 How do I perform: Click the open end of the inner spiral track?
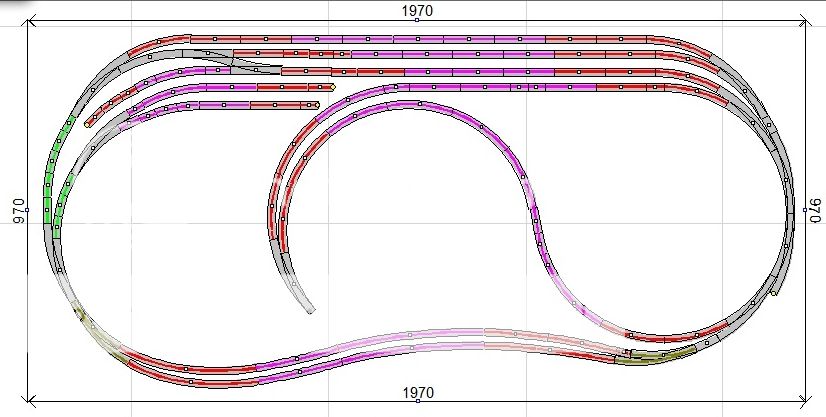coord(312,308)
